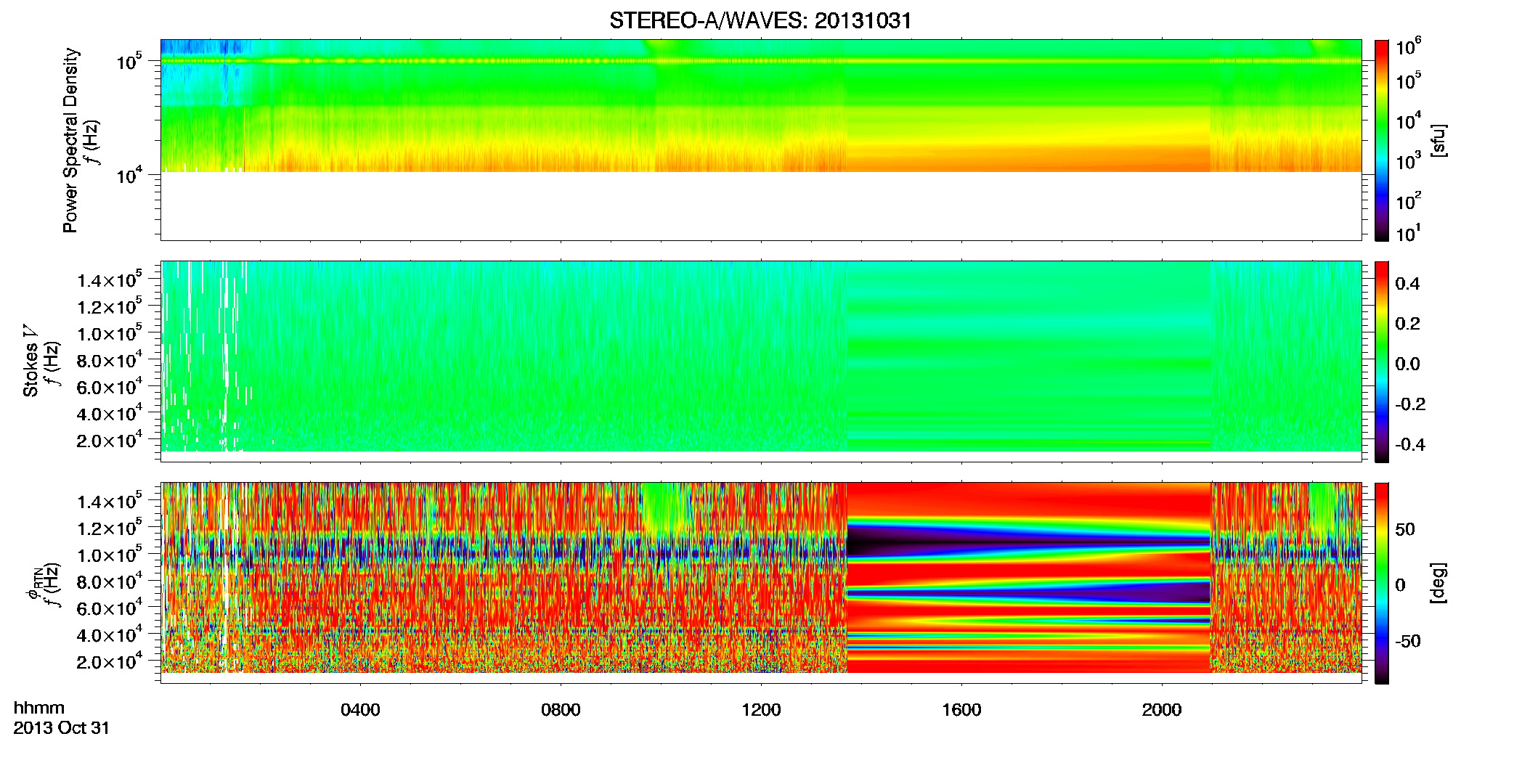Click the 1200 time axis label
Image resolution: width=1522 pixels, height=784 pixels.
pyautogui.click(x=761, y=710)
